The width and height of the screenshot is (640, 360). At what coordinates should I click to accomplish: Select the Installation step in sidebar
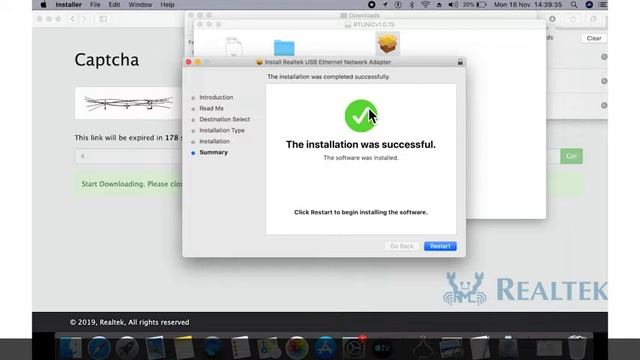click(214, 141)
